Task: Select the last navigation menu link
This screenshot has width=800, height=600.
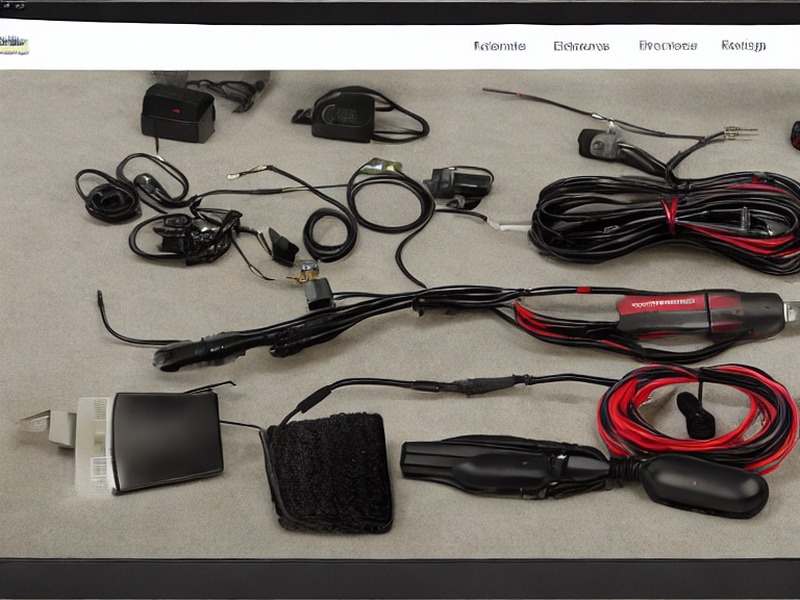Action: click(743, 46)
